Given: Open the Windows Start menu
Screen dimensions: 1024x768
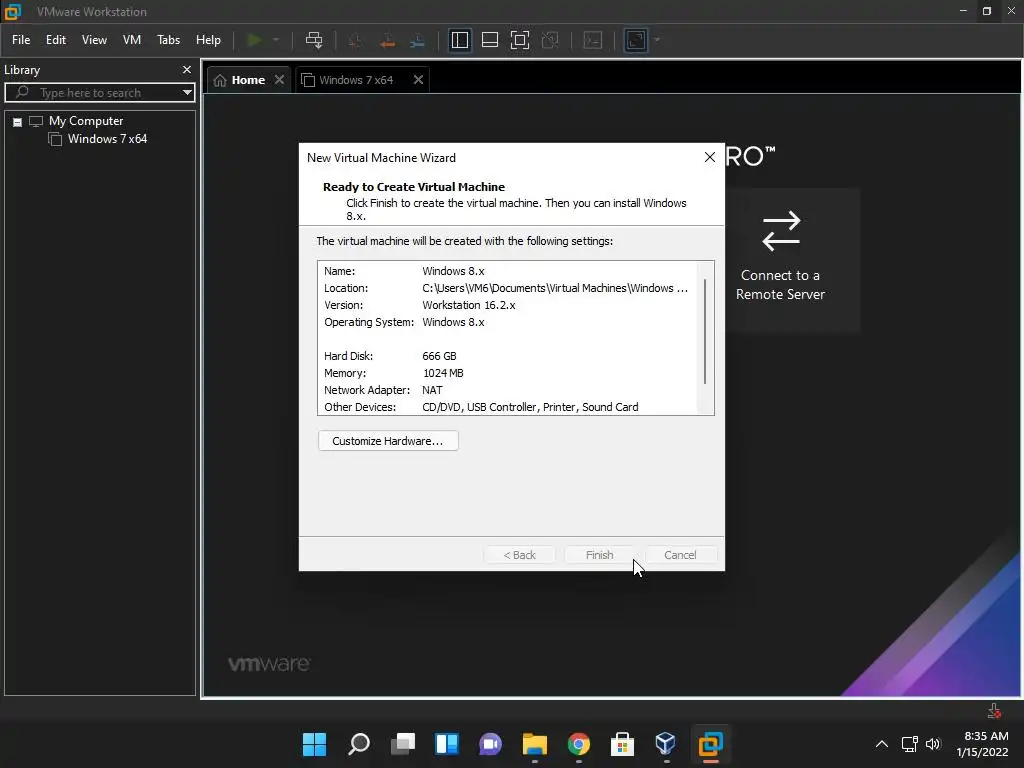Looking at the screenshot, I should (x=314, y=744).
